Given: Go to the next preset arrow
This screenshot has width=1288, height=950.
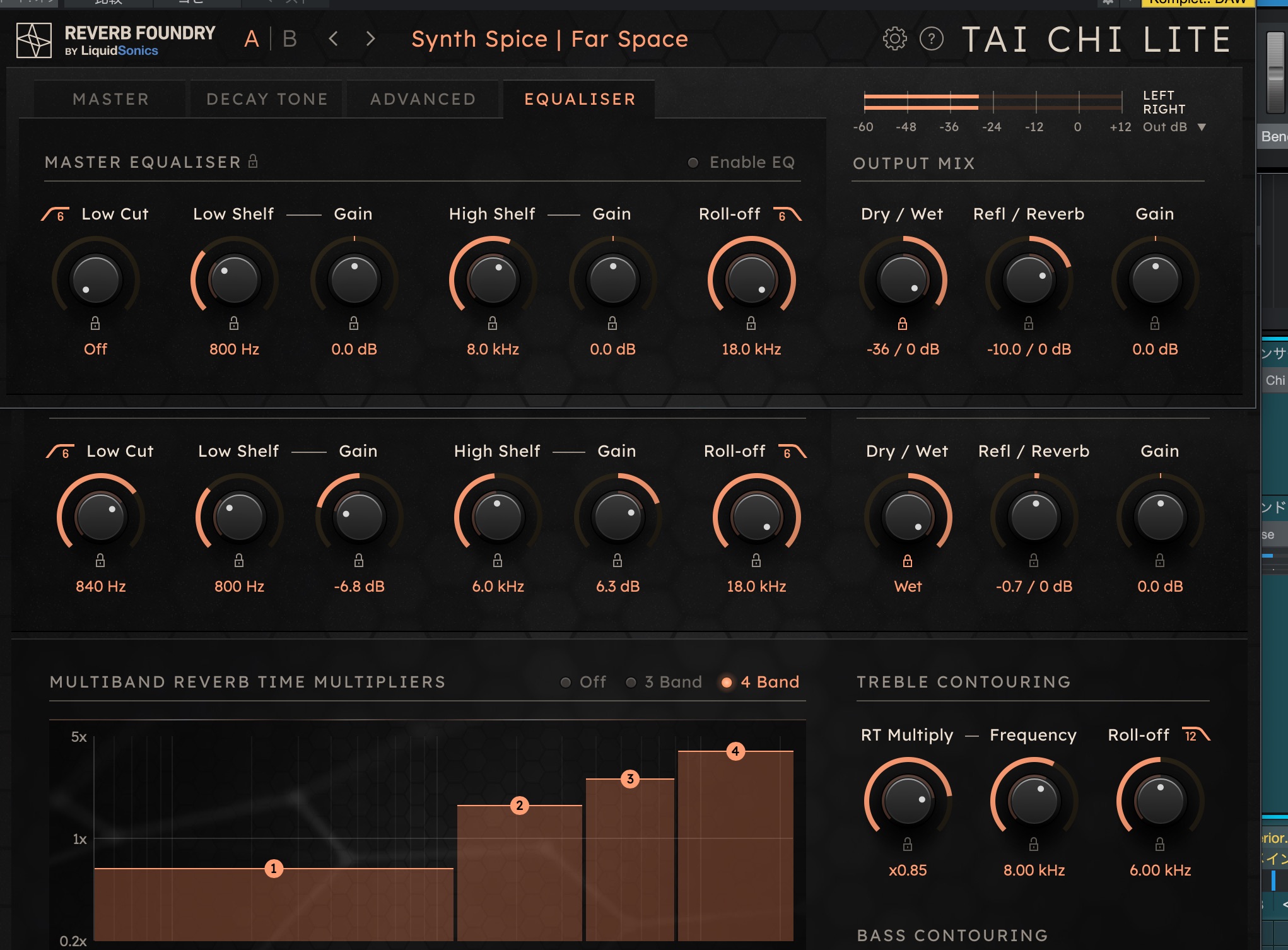Looking at the screenshot, I should pos(371,39).
